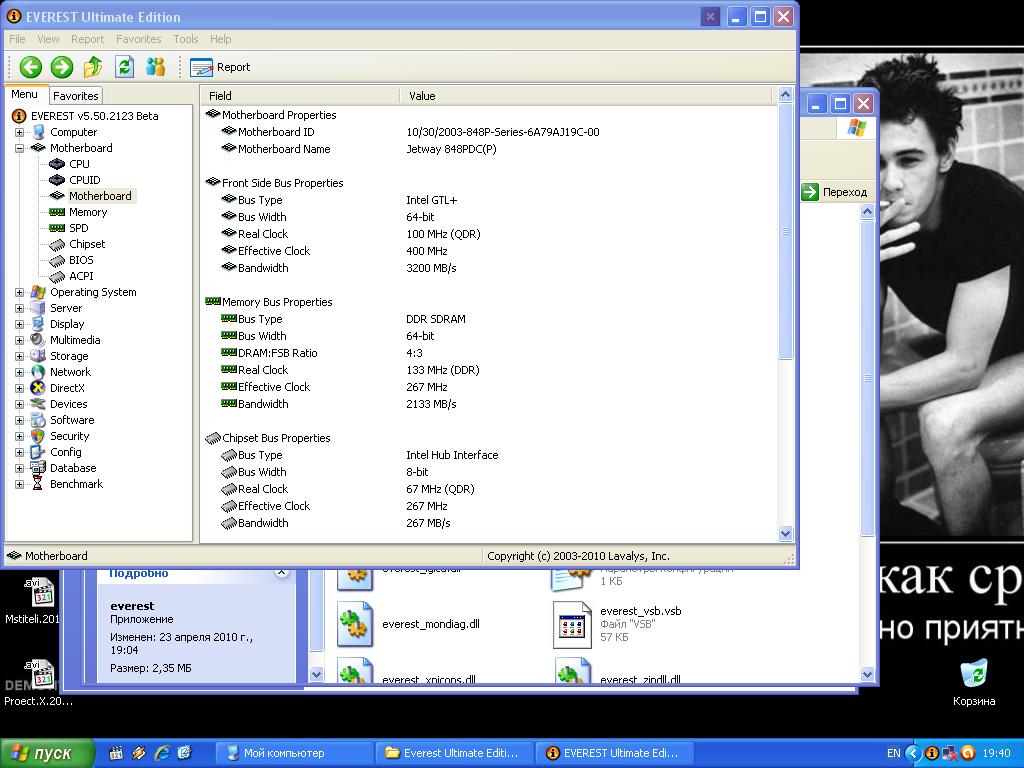
Task: Click the Переход go button
Action: point(834,192)
